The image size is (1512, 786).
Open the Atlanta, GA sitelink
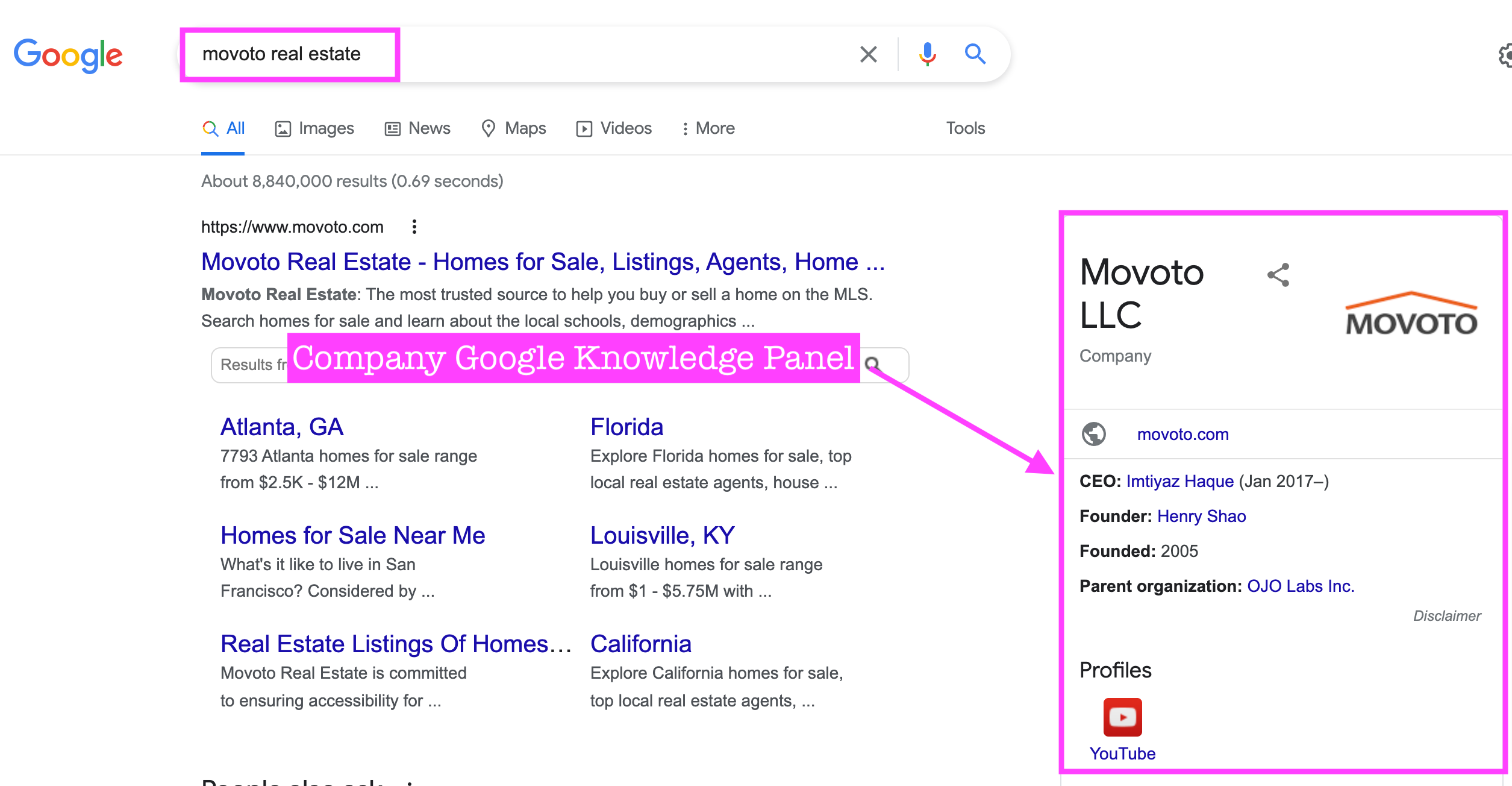[x=282, y=427]
